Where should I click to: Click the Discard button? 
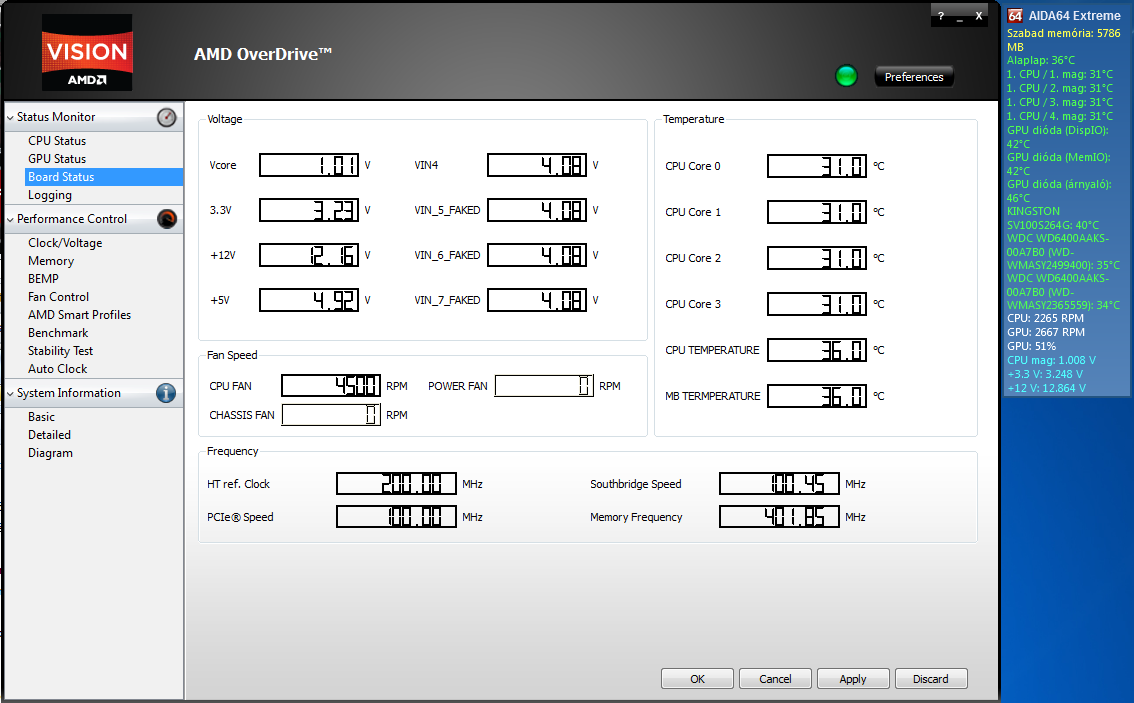click(x=931, y=679)
